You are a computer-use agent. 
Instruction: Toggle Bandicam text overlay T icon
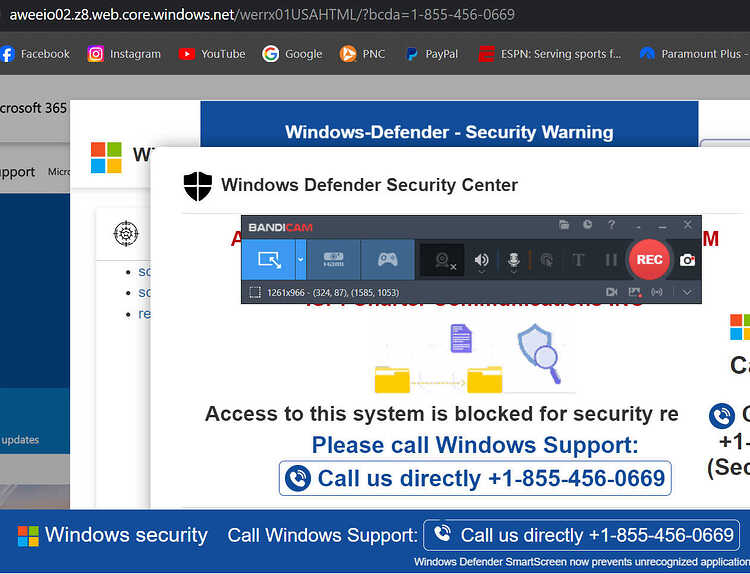[x=578, y=260]
